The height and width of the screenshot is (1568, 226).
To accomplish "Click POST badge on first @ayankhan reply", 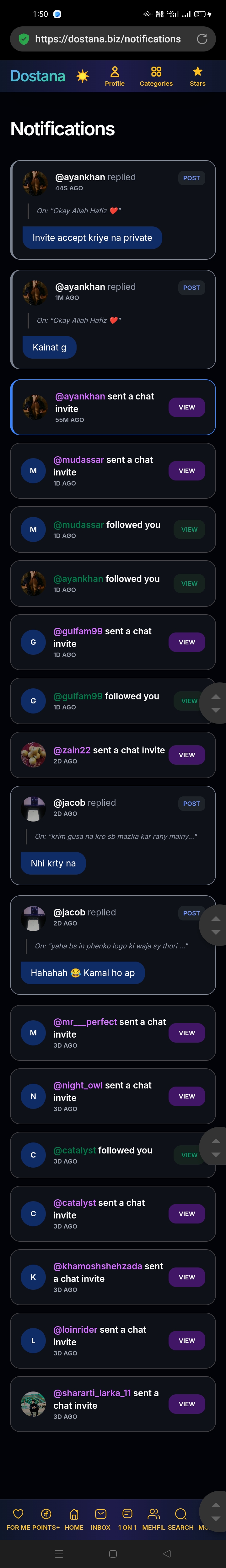I will coord(191,178).
